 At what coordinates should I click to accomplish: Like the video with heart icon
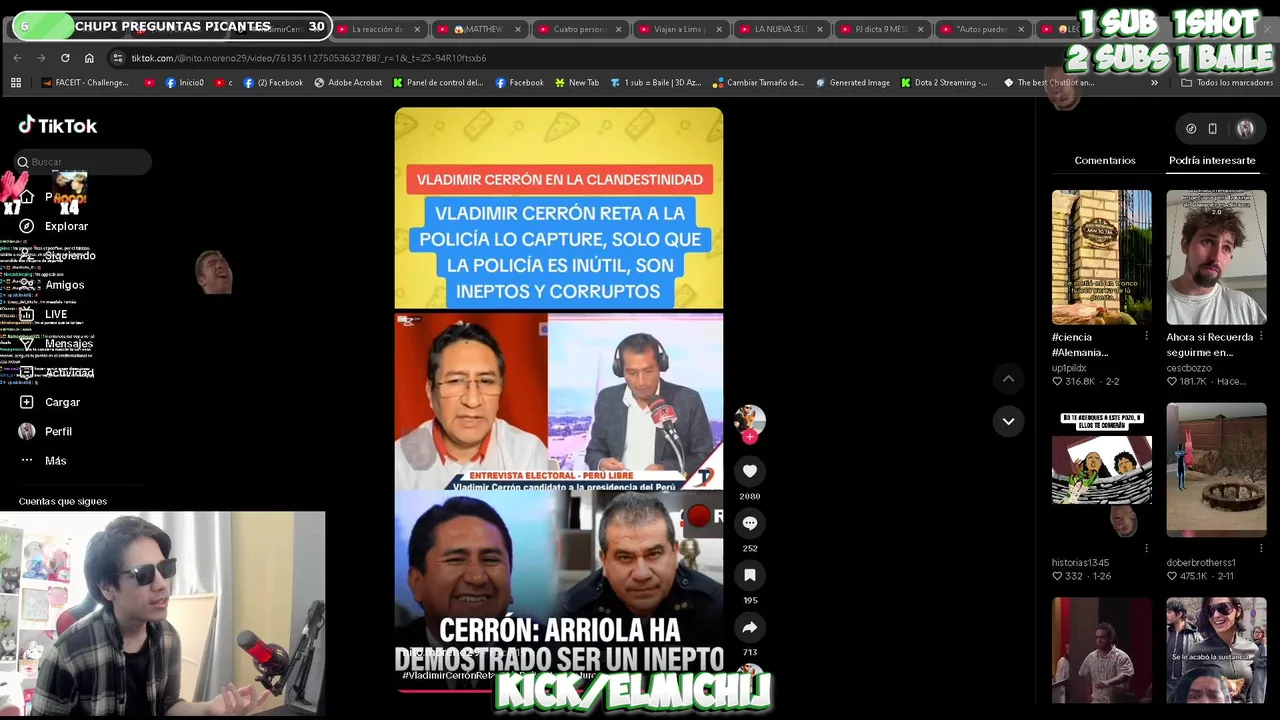(x=750, y=471)
